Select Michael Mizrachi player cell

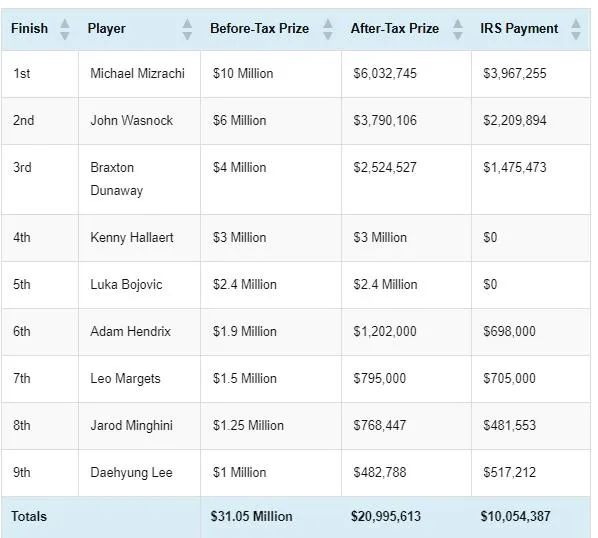coord(139,74)
